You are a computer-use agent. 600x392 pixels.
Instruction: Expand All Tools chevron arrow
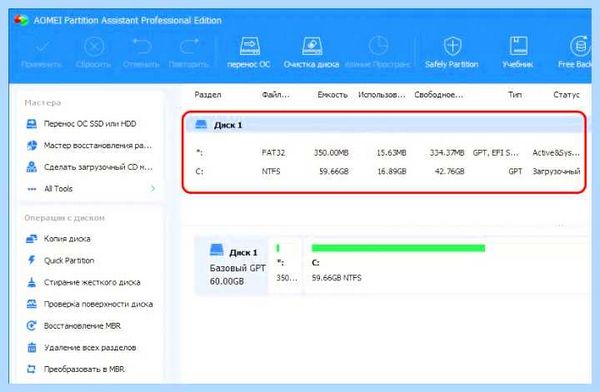click(x=153, y=188)
